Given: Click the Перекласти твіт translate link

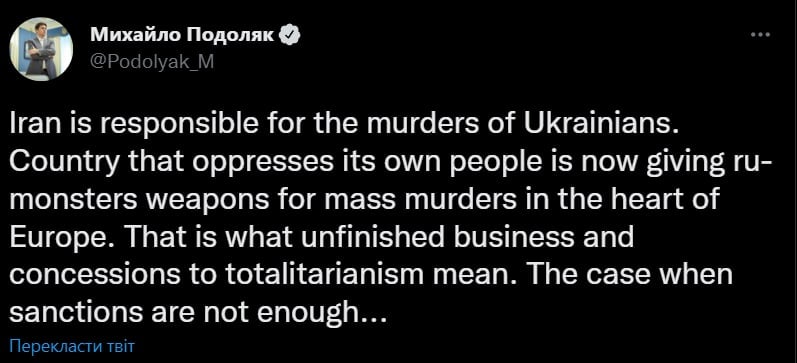Looking at the screenshot, I should (x=72, y=347).
